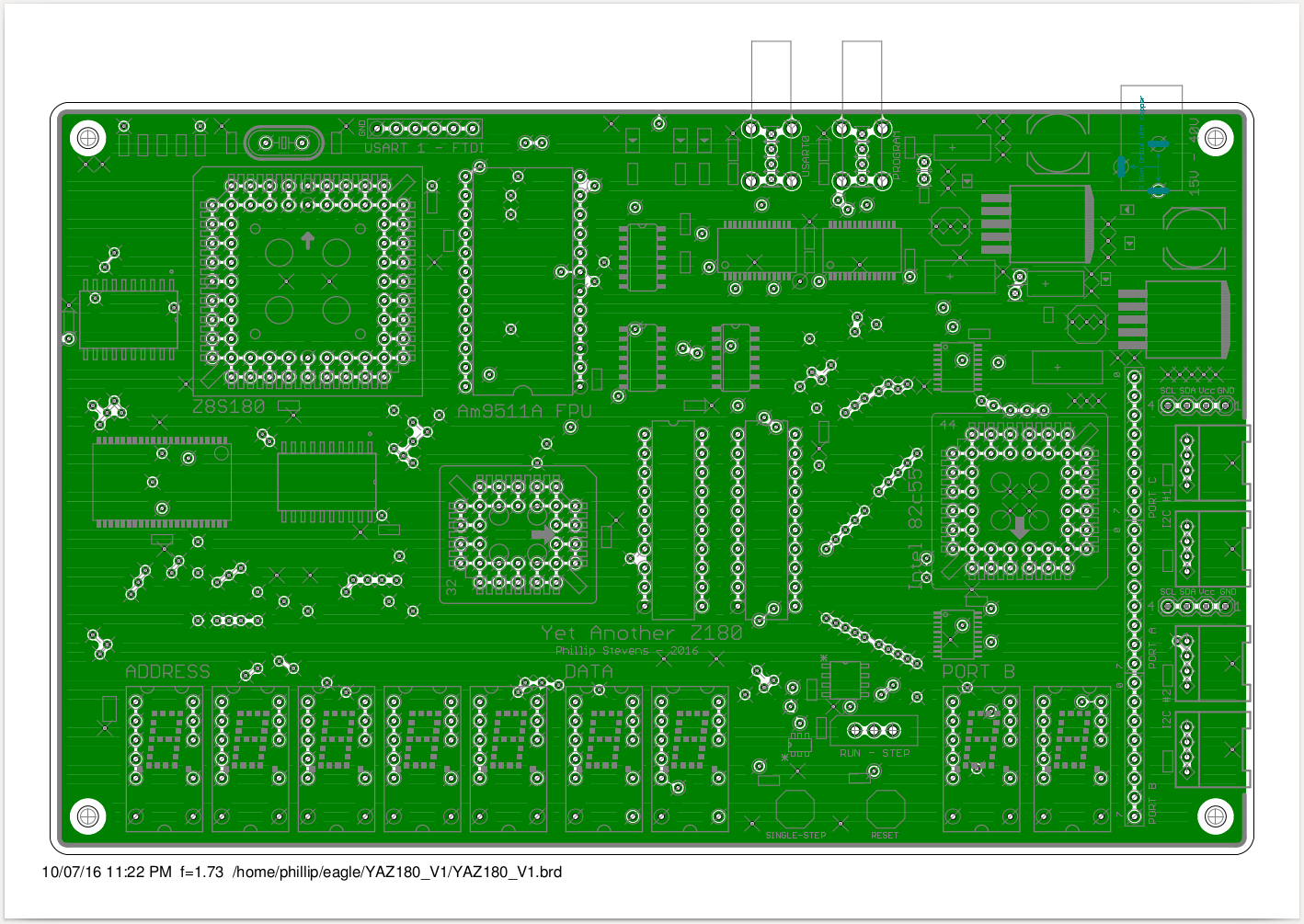Click the RUN - STEP switch footprint
The width and height of the screenshot is (1304, 924).
coord(874,731)
